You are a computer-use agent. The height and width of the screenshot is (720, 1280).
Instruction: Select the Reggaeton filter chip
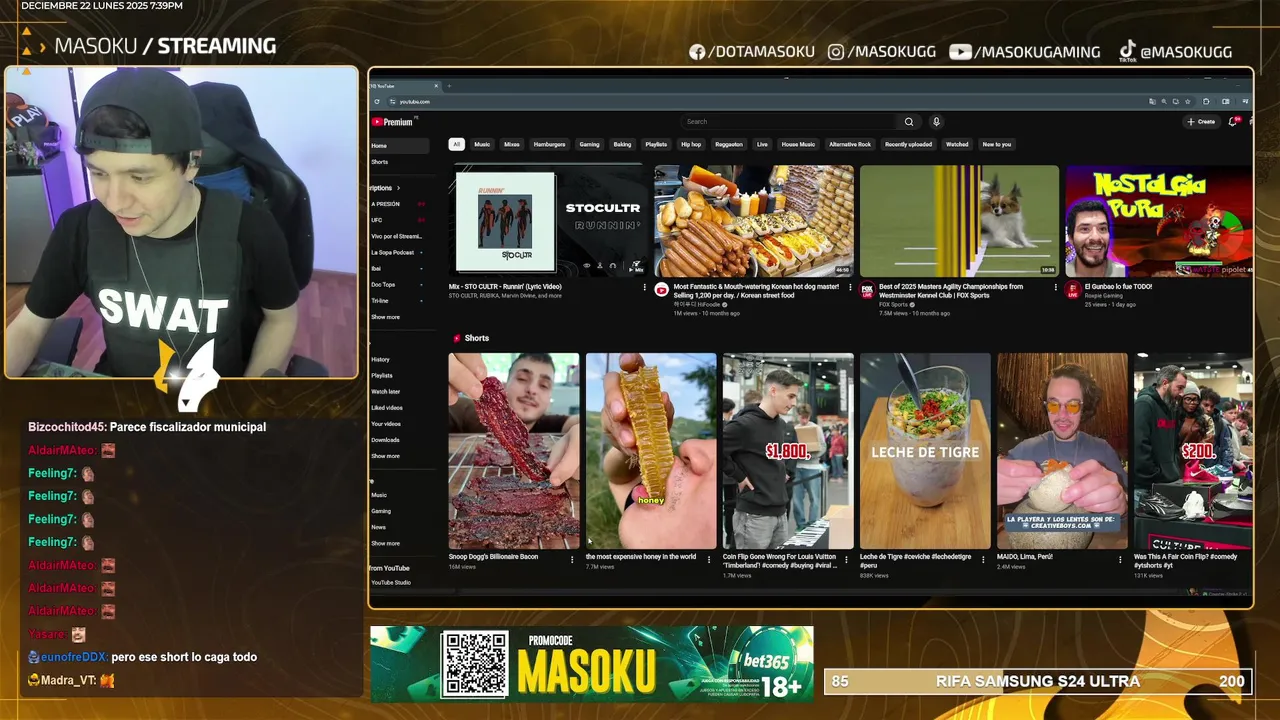click(x=729, y=144)
